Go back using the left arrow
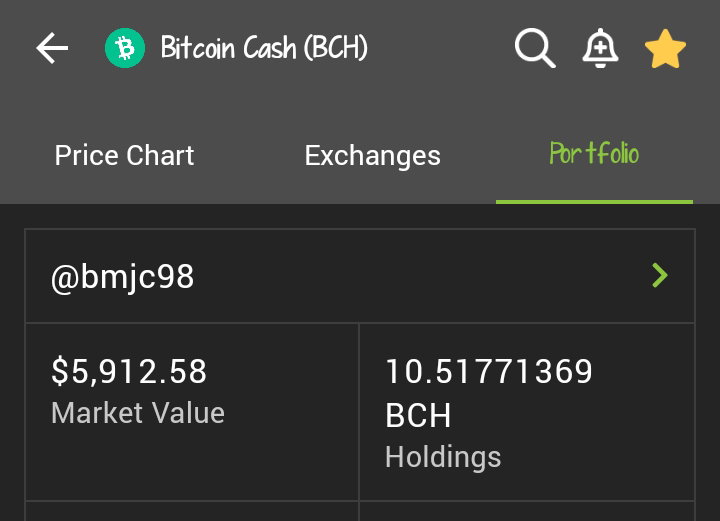This screenshot has width=720, height=521. (x=52, y=48)
